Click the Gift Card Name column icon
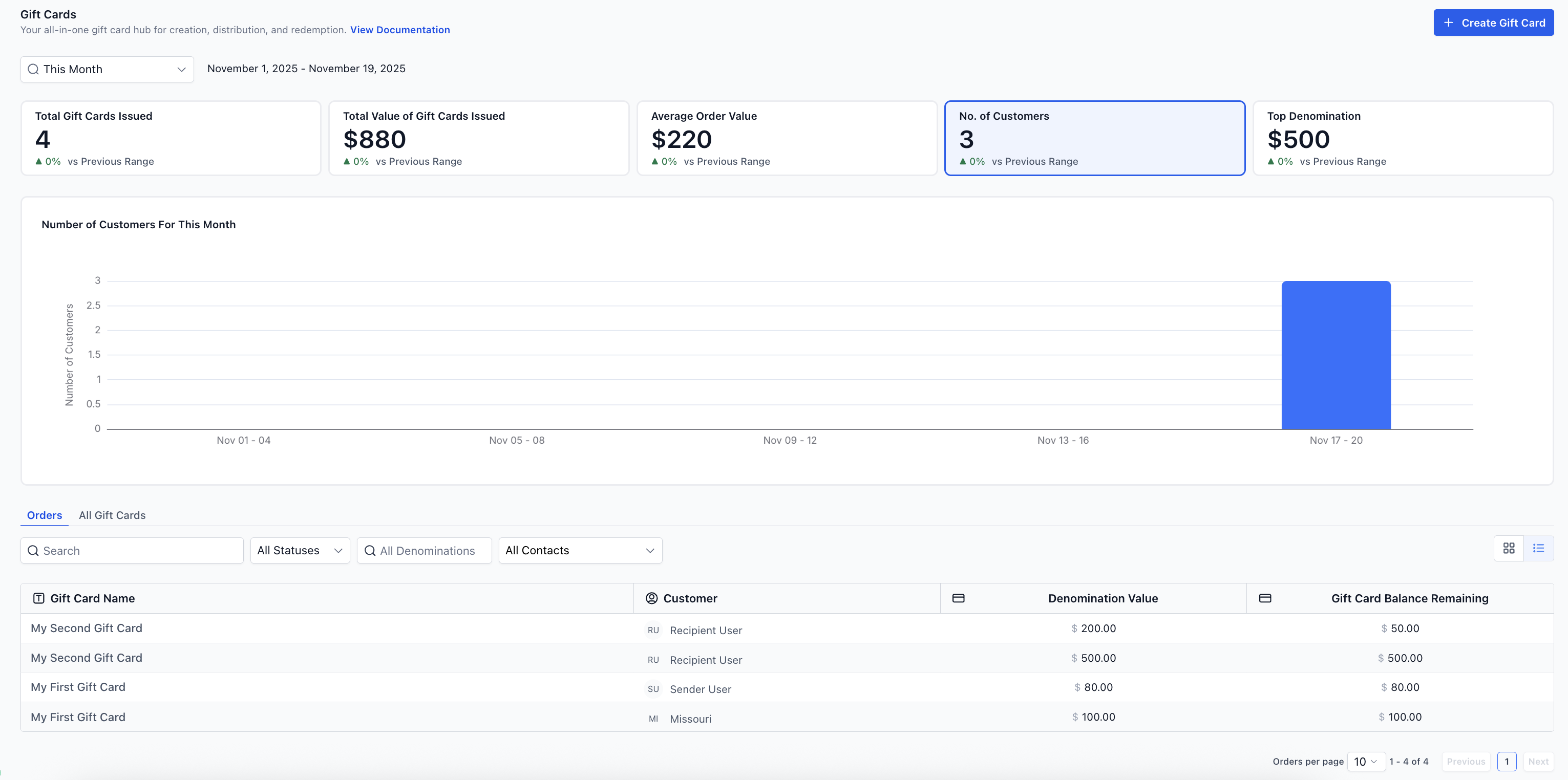The width and height of the screenshot is (1568, 780). click(x=38, y=598)
